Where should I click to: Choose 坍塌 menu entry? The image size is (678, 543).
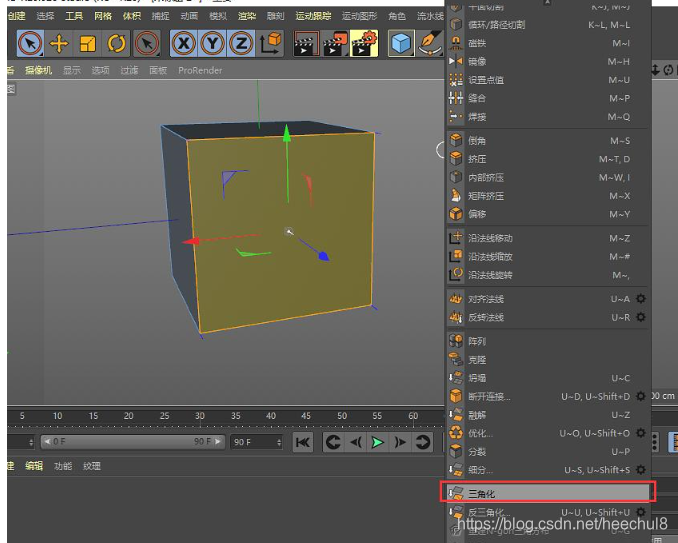(548, 378)
